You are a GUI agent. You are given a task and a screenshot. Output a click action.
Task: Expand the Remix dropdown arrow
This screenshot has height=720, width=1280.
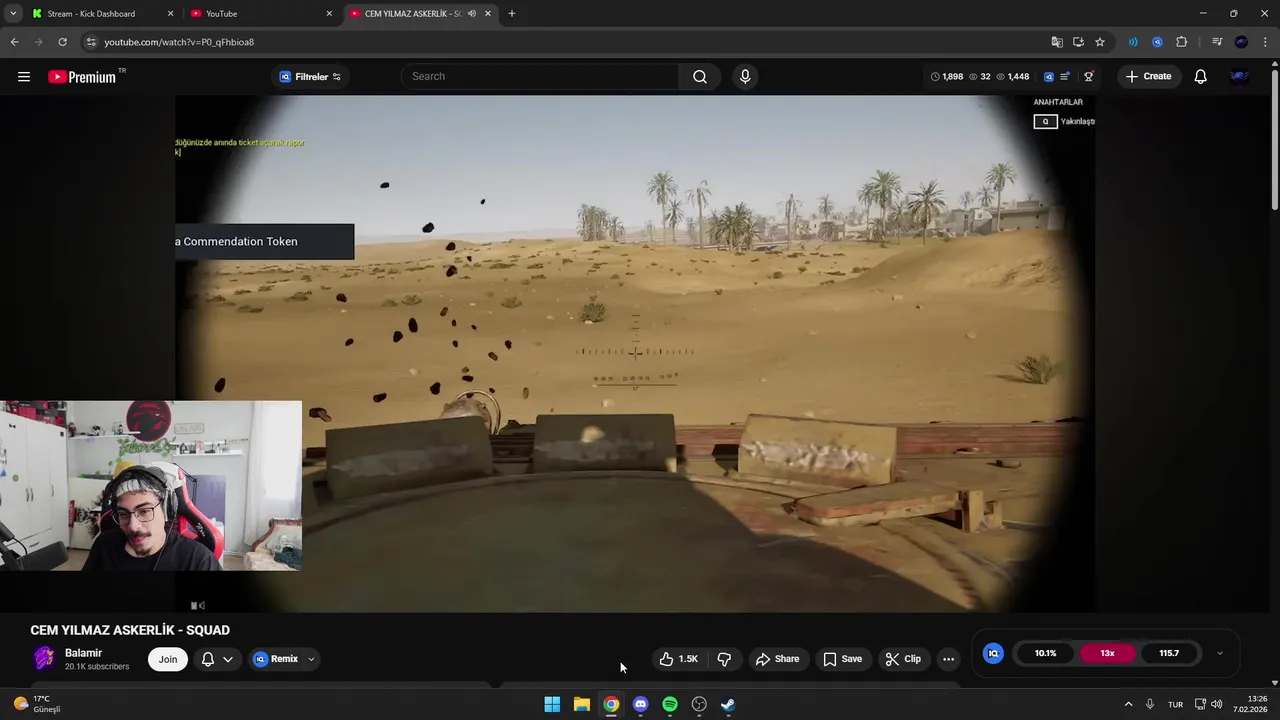pyautogui.click(x=311, y=659)
